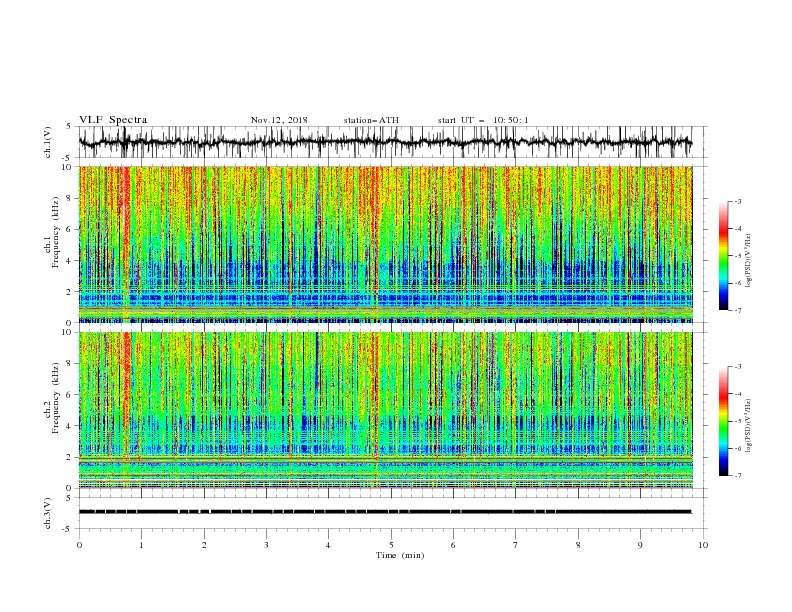Click the "7" tick on the time axis
792x612 pixels.
click(x=515, y=545)
